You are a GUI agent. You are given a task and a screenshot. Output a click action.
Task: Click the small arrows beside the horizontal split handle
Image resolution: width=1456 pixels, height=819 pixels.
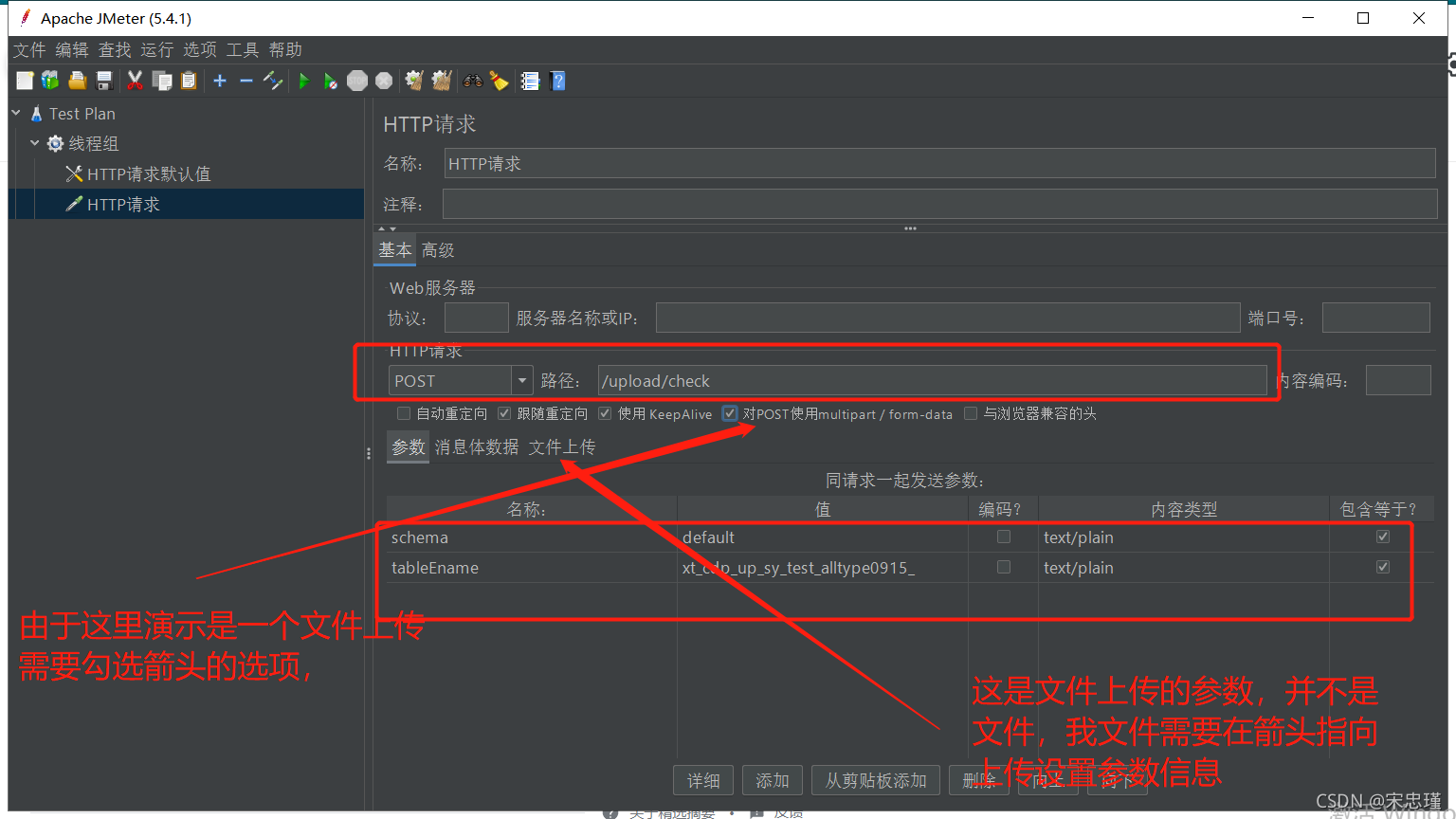click(387, 228)
